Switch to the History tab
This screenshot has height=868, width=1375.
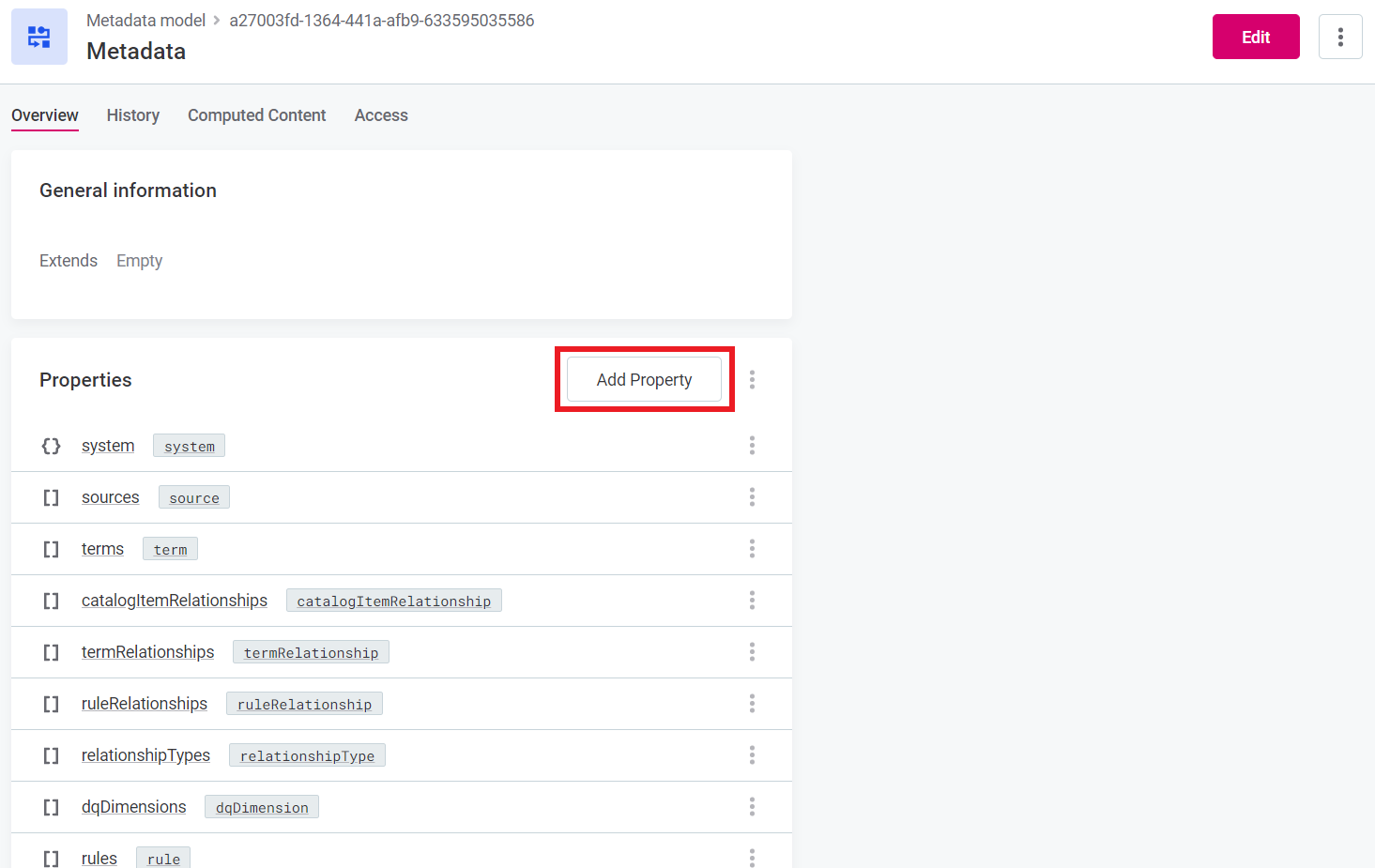coord(132,115)
